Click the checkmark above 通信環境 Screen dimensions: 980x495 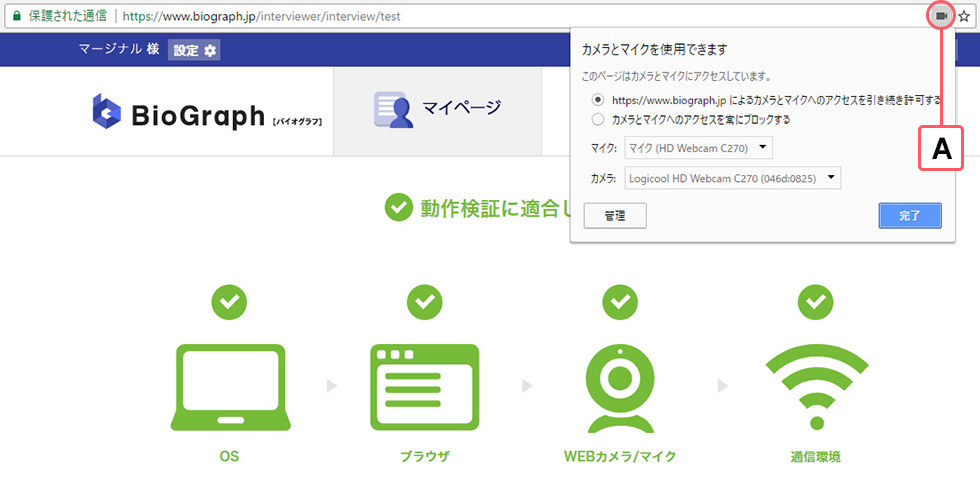click(x=816, y=302)
